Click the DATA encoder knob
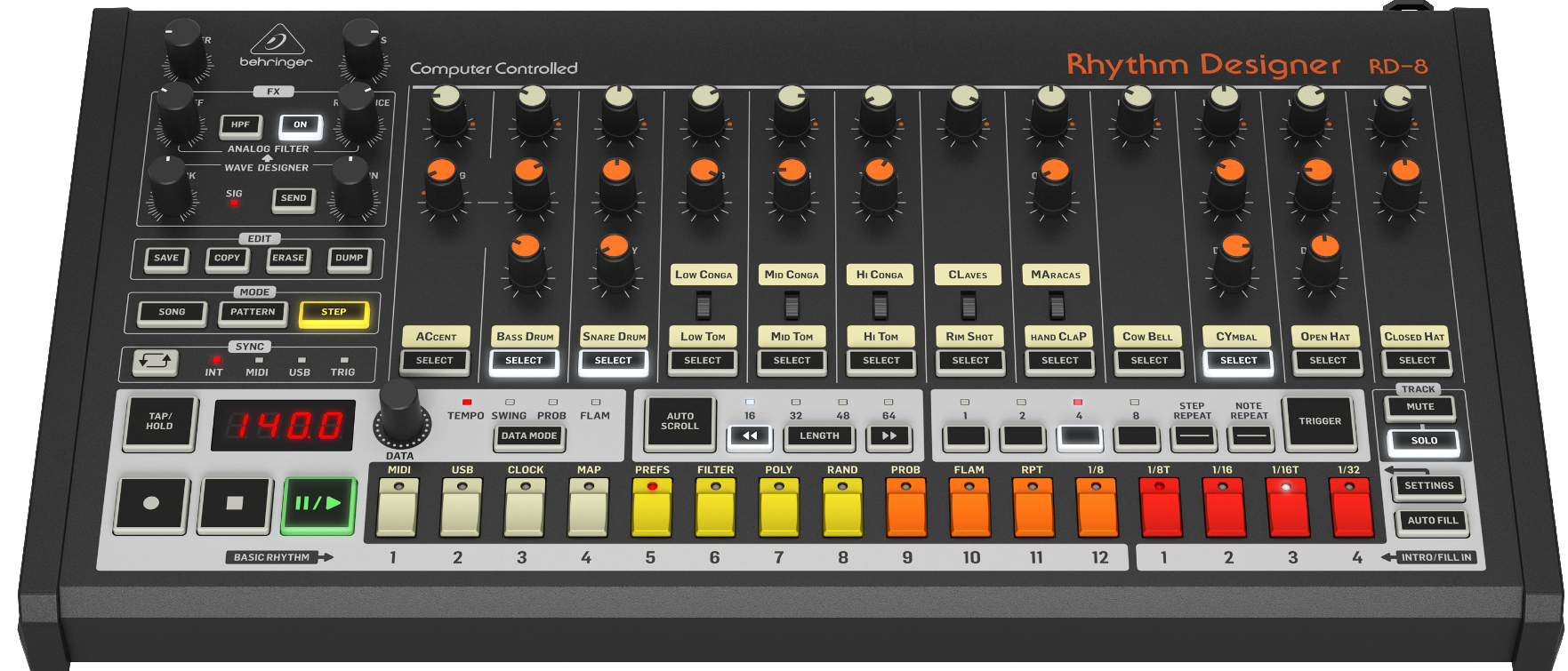This screenshot has height=671, width=1568. [x=400, y=414]
